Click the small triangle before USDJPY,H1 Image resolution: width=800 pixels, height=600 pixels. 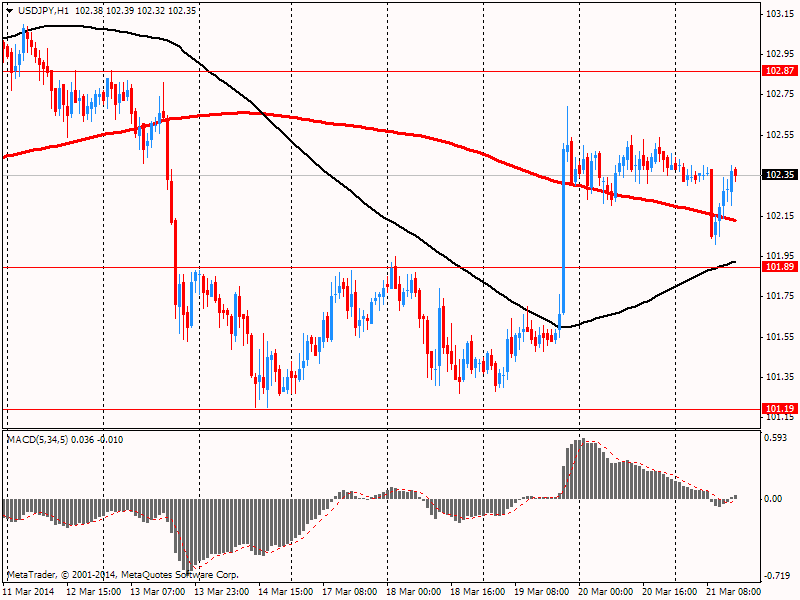click(10, 11)
